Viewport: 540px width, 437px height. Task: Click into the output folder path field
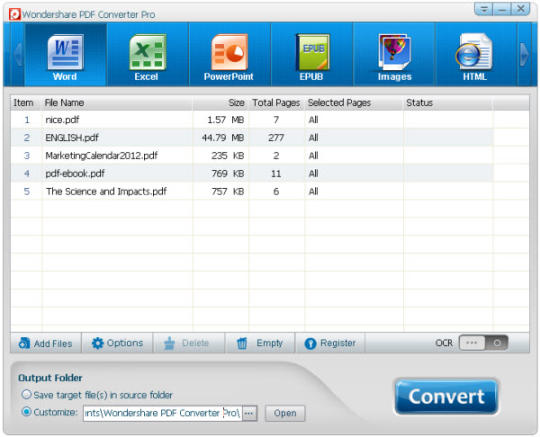(163, 413)
